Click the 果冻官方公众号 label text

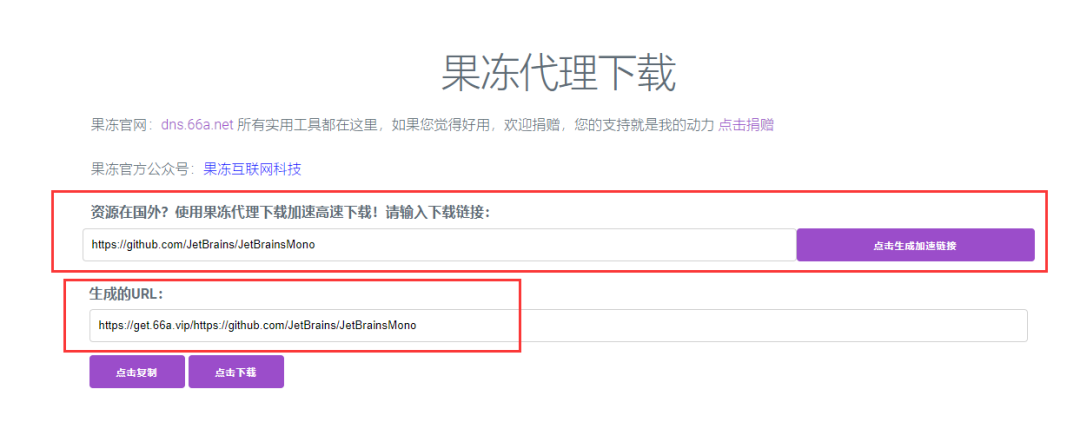click(140, 169)
